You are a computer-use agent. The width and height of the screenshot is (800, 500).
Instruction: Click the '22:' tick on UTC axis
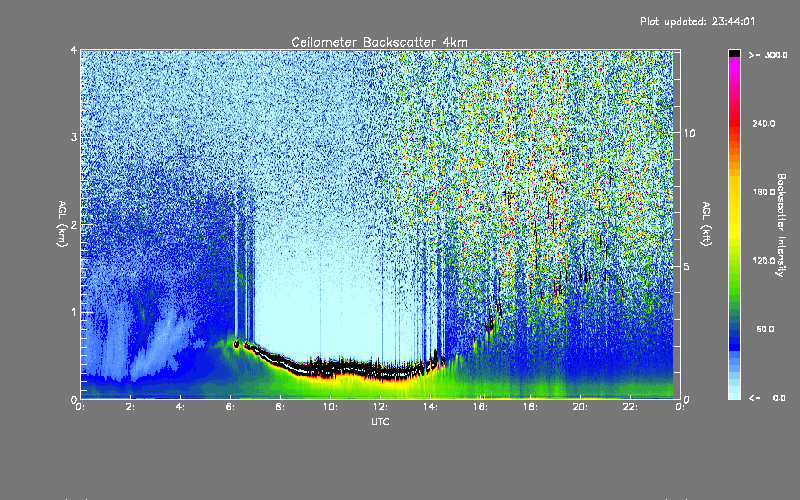[630, 407]
